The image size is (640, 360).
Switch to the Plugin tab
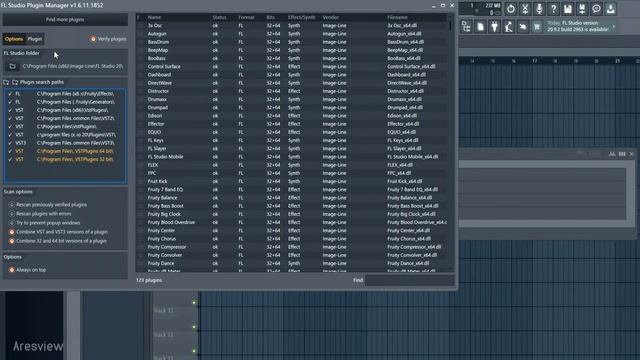(x=34, y=39)
